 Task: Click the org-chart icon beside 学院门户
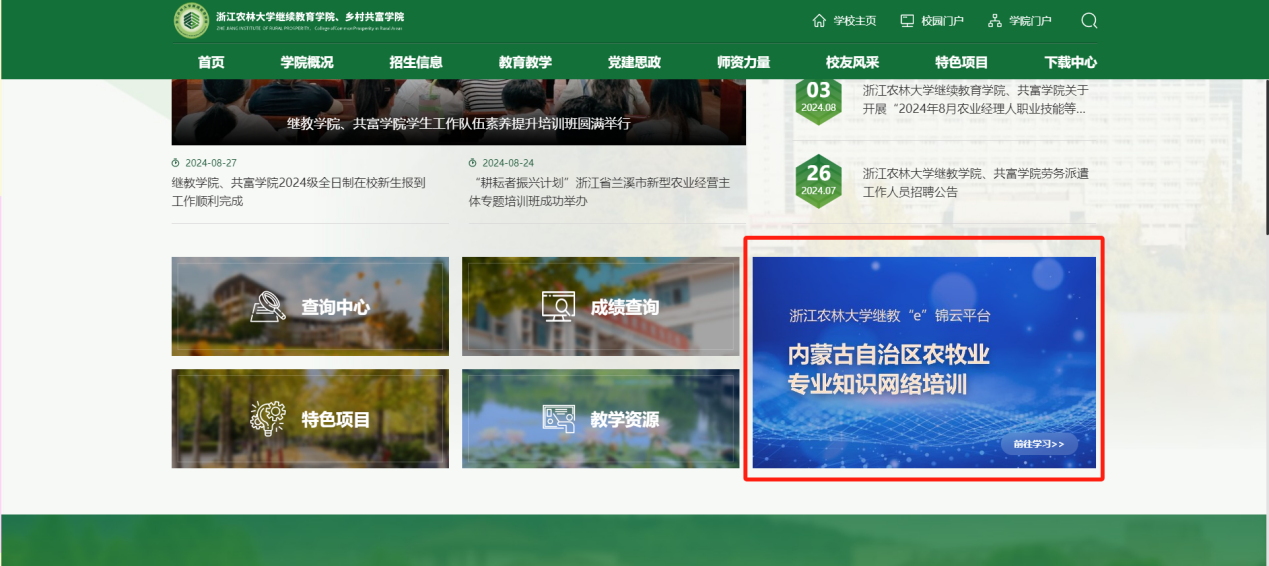pyautogui.click(x=994, y=21)
